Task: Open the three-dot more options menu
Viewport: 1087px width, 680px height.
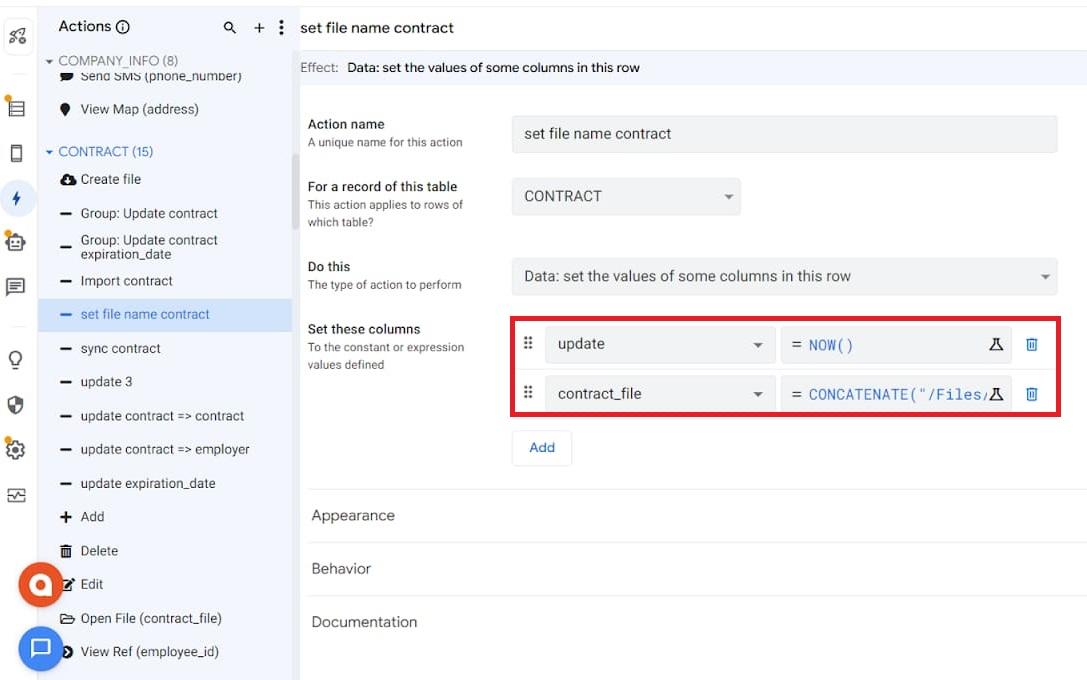Action: coord(281,28)
